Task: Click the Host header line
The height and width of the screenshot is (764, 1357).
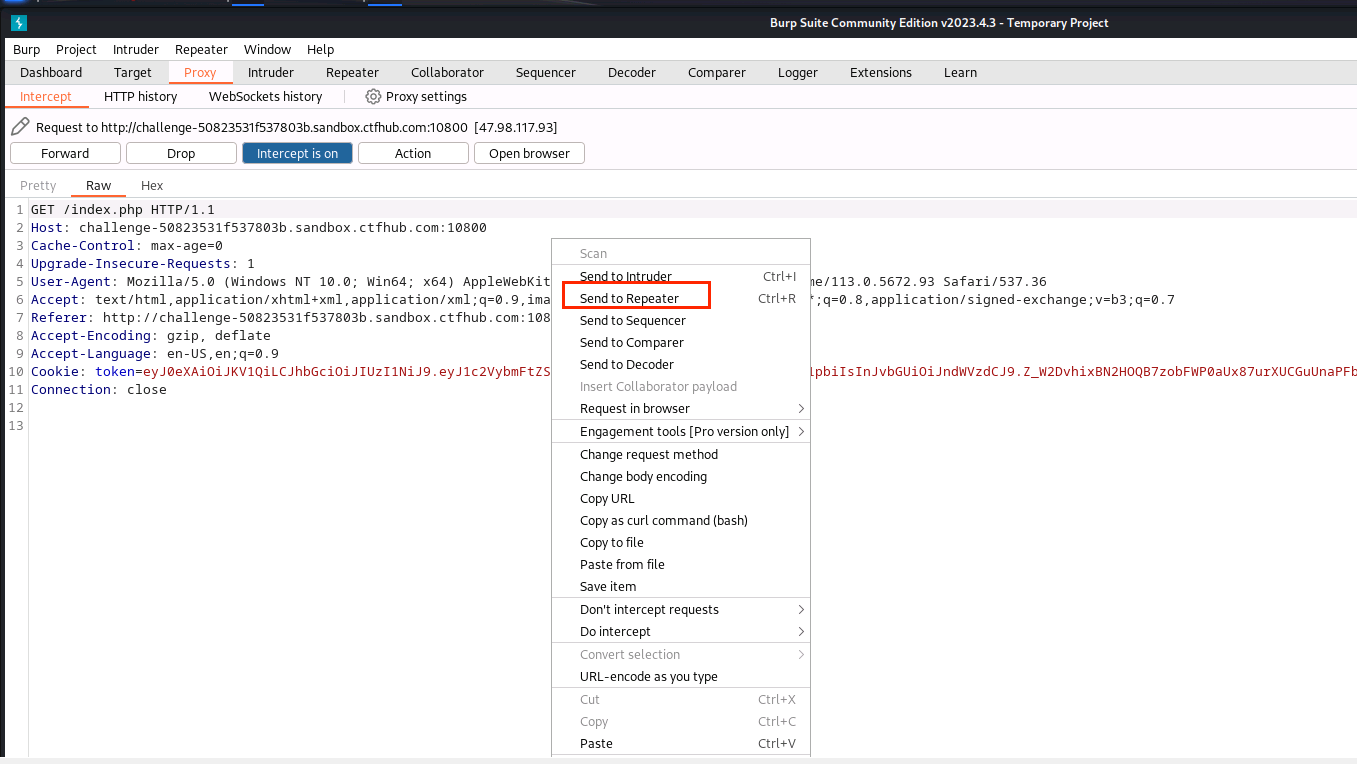Action: pyautogui.click(x=259, y=227)
